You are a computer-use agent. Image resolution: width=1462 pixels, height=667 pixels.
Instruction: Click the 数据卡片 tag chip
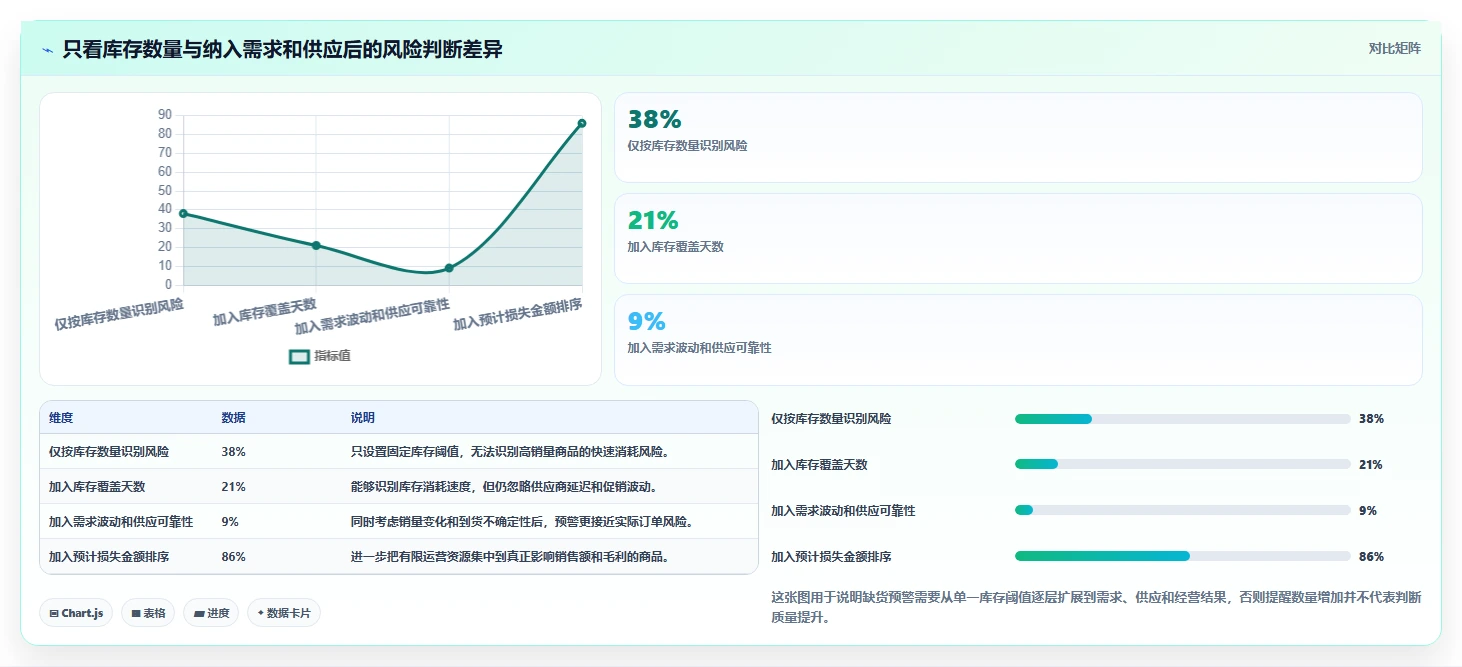(x=284, y=613)
